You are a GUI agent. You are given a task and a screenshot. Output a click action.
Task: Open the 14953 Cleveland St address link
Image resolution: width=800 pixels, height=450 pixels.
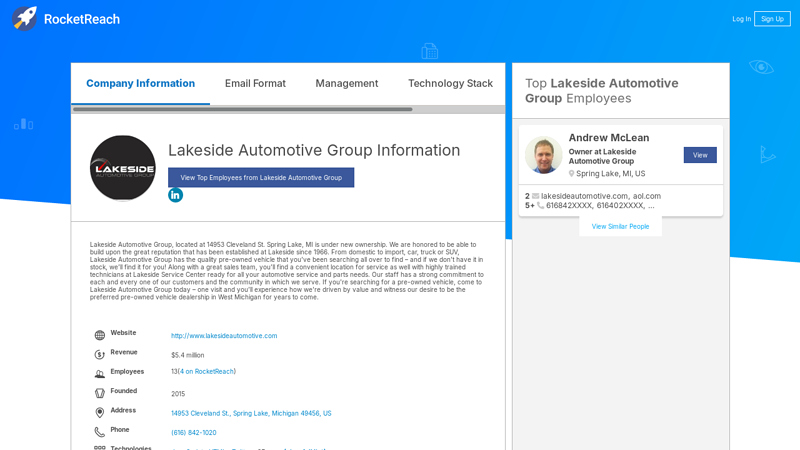251,413
